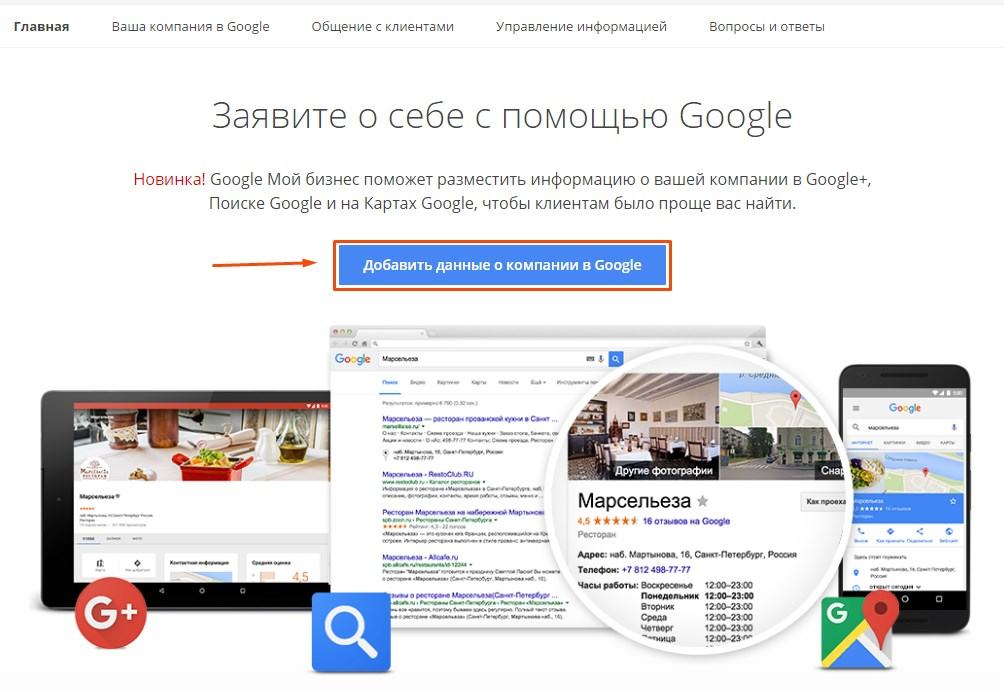Toggle the favorite star on the phone's result card
This screenshot has width=1004, height=690.
point(952,501)
